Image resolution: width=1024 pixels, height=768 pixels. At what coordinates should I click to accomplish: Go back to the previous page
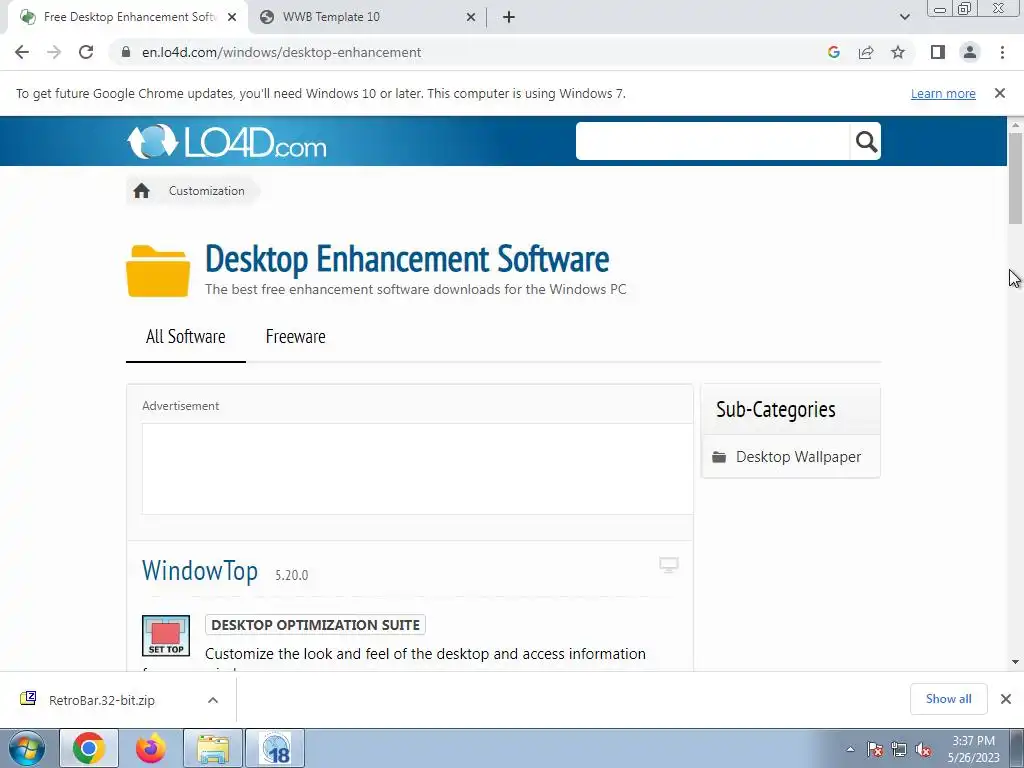(x=22, y=52)
